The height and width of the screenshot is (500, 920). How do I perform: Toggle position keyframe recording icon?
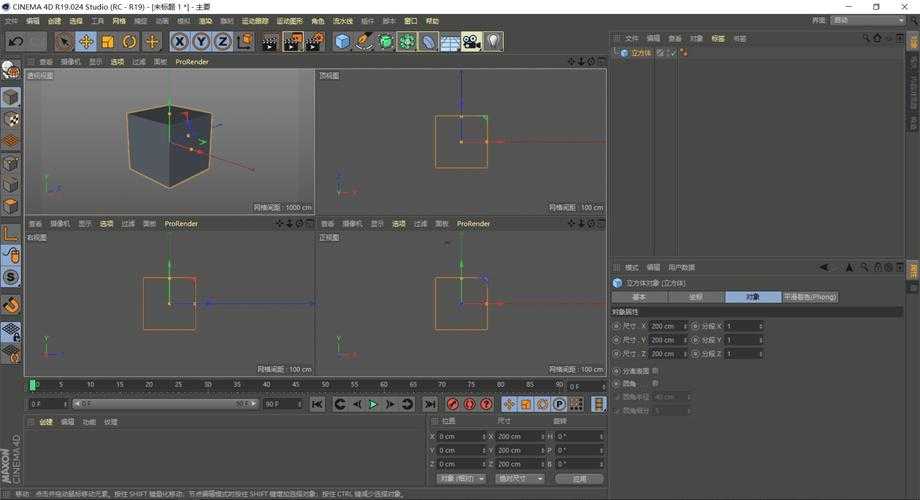click(x=509, y=404)
